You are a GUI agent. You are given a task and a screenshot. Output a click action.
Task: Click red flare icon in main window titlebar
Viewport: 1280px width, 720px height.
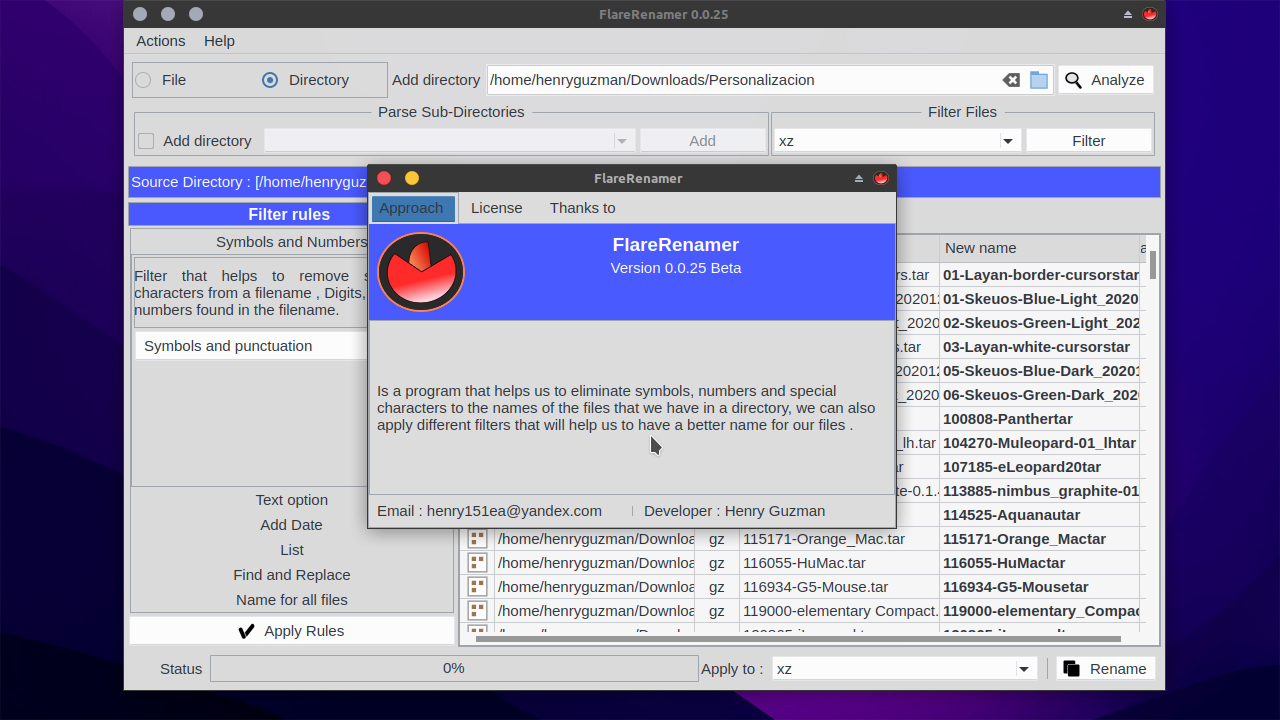pyautogui.click(x=1150, y=14)
